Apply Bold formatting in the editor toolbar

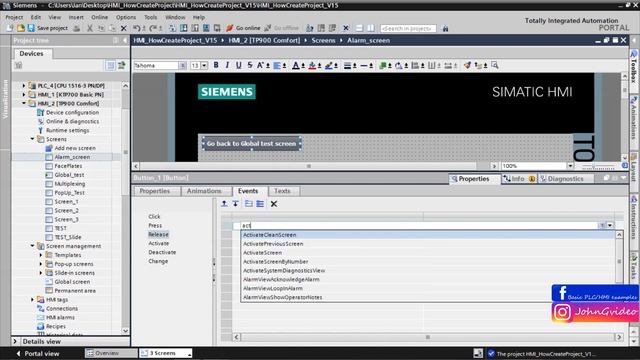tap(216, 65)
